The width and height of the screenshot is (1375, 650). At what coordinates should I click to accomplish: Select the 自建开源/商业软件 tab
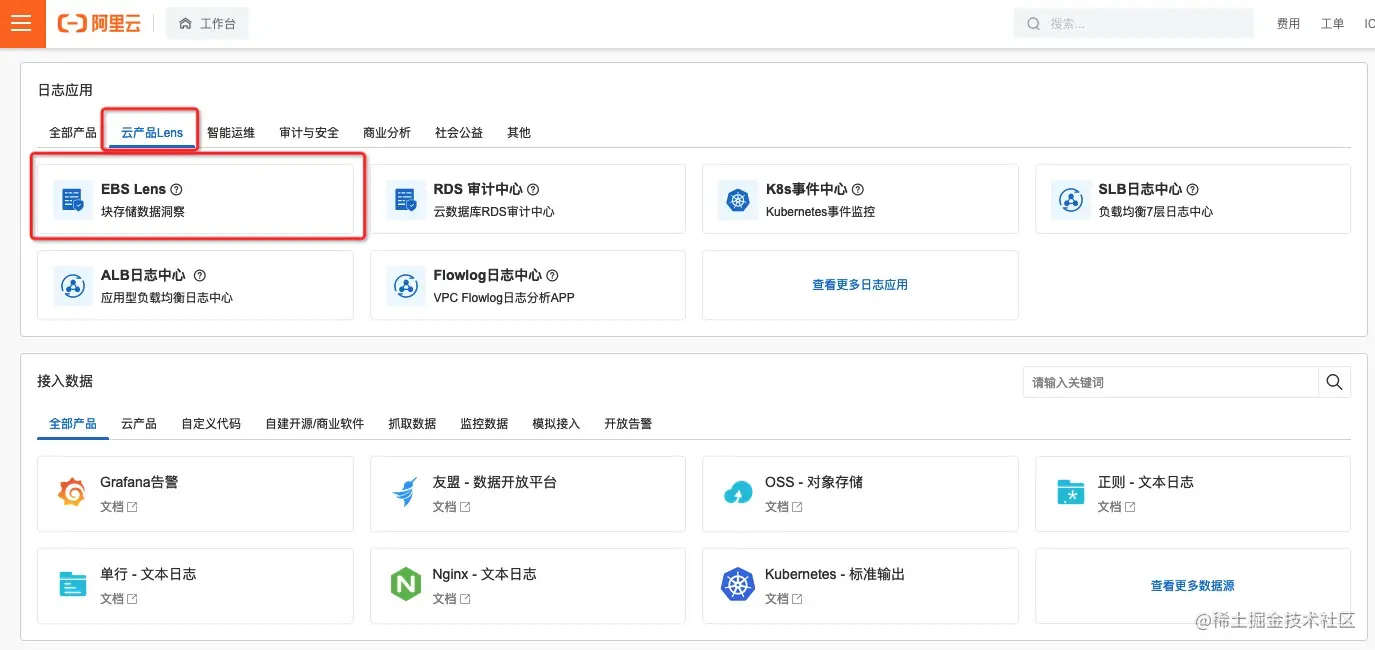[315, 423]
